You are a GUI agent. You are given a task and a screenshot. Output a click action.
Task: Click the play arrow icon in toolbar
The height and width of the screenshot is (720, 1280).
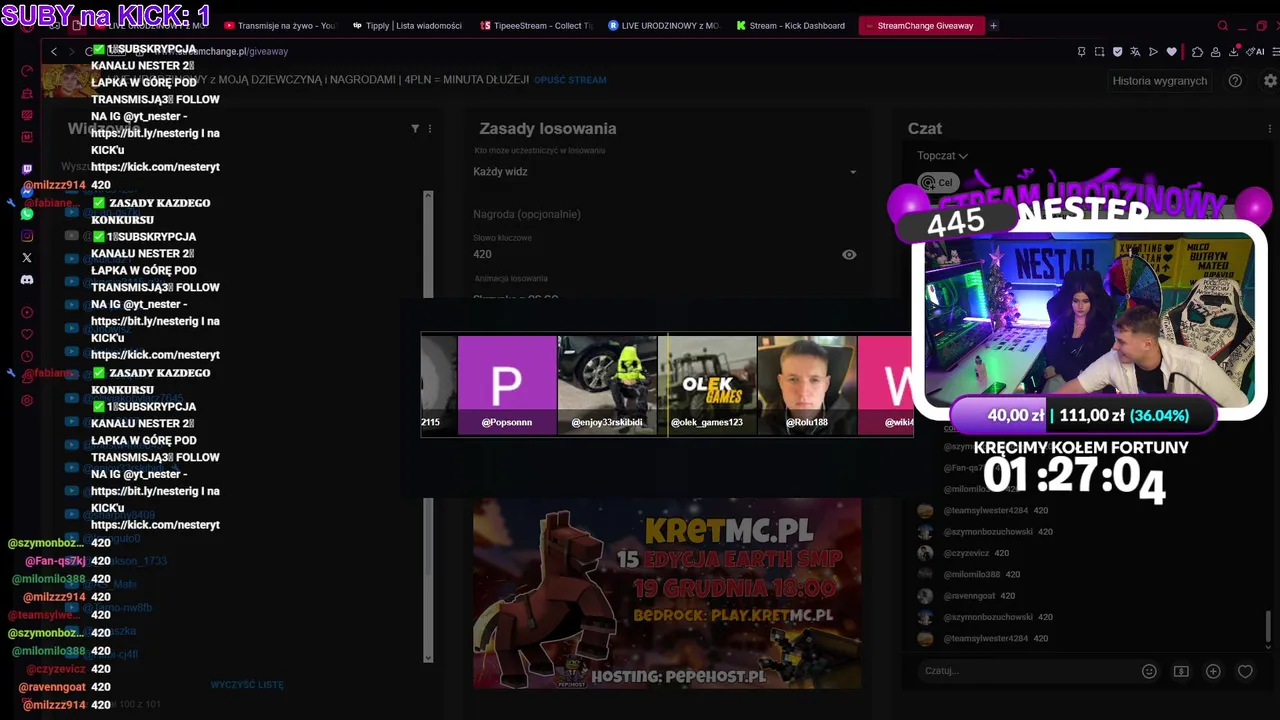click(x=1153, y=52)
